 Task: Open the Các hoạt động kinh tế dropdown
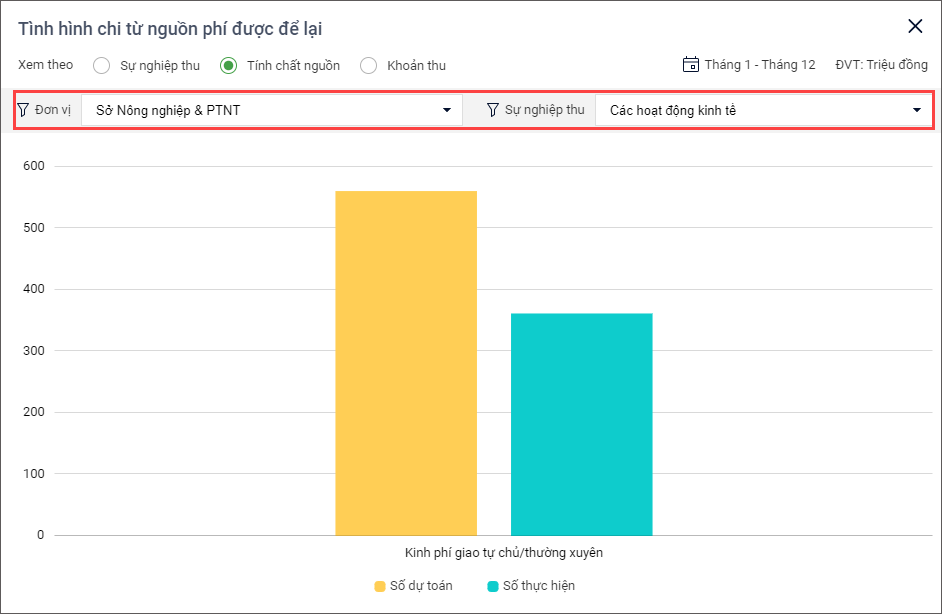pos(755,110)
